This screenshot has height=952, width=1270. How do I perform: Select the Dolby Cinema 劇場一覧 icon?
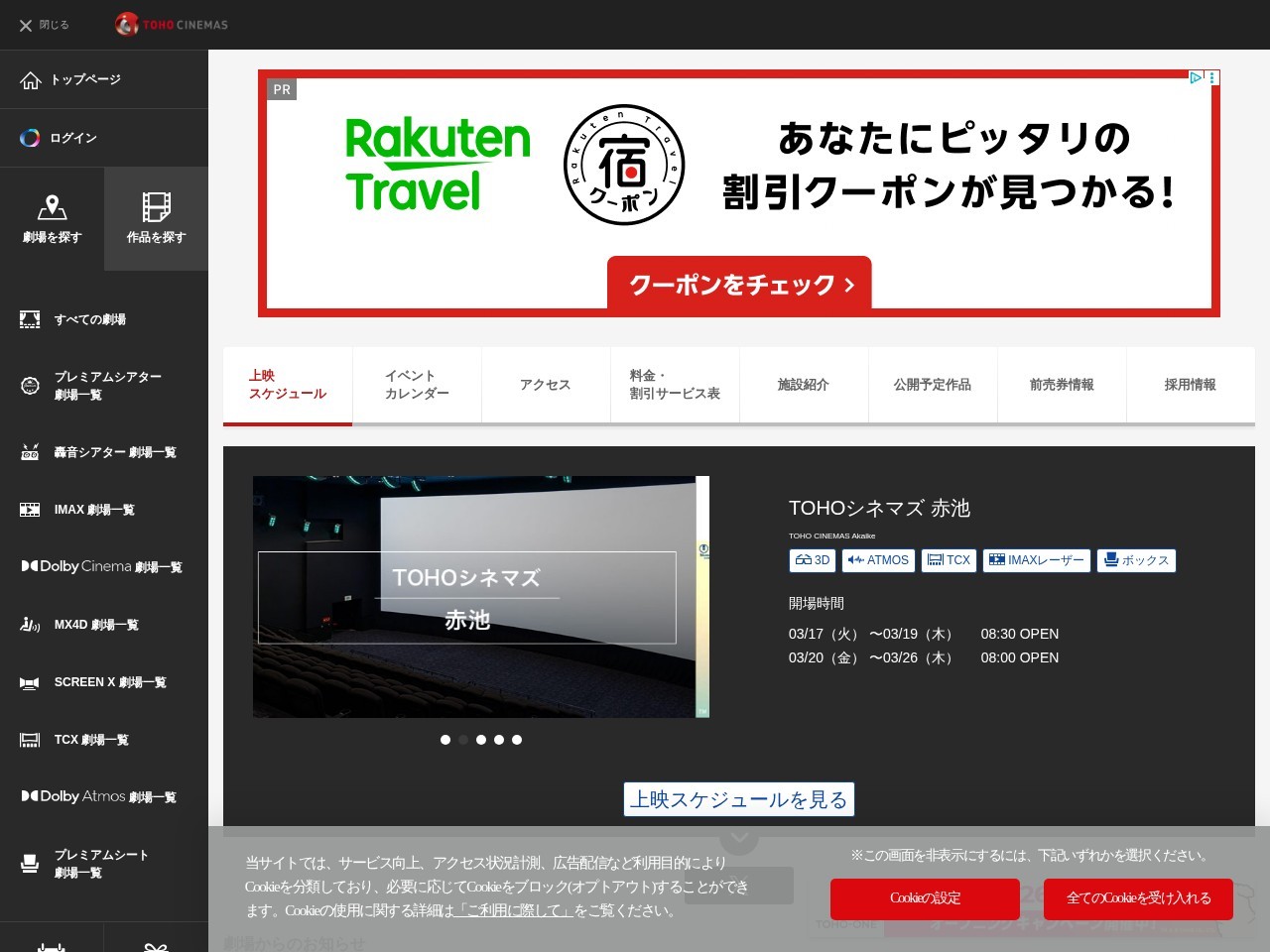pos(28,565)
